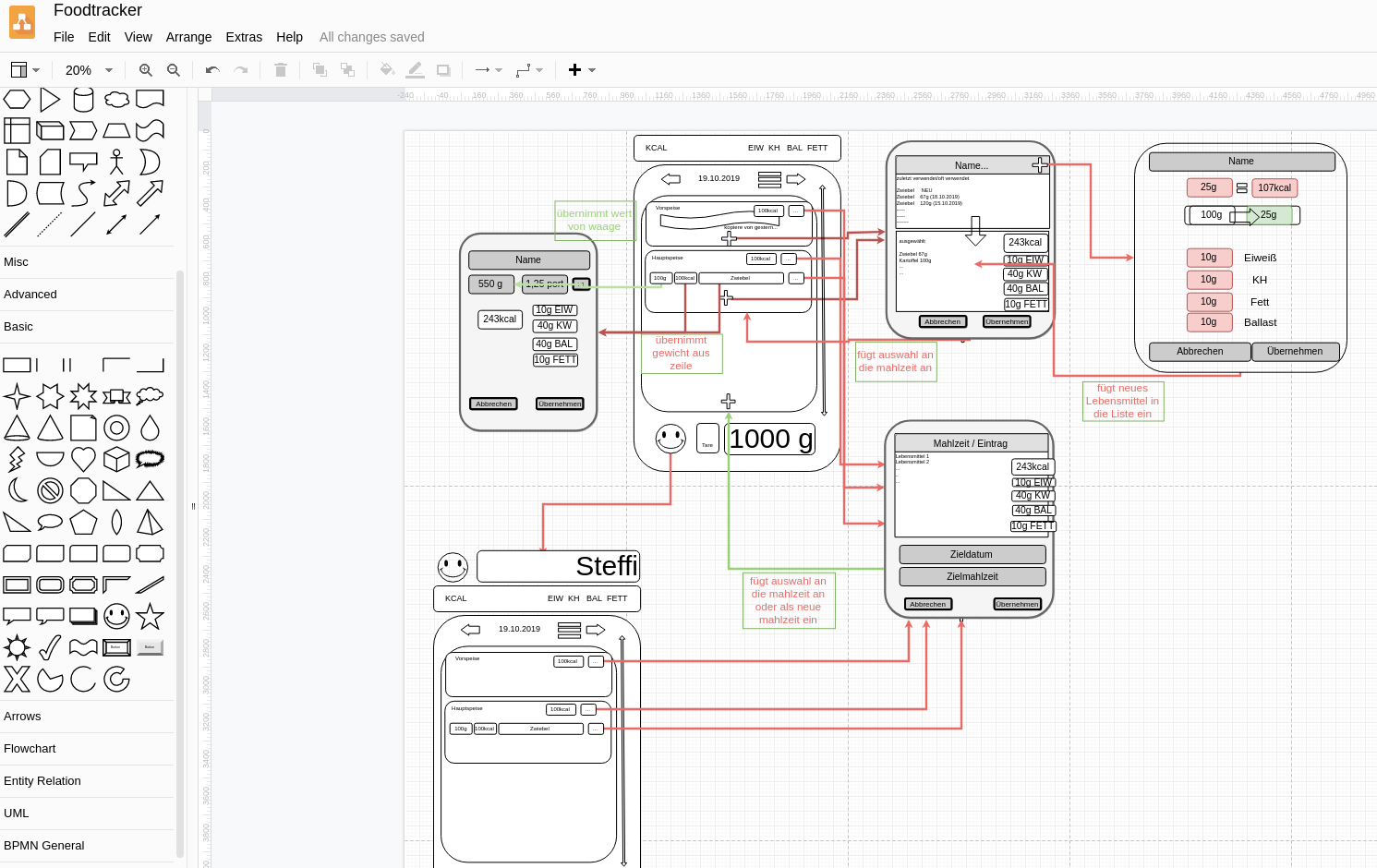Select the triangle shape at top
The height and width of the screenshot is (868, 1377).
(x=50, y=100)
